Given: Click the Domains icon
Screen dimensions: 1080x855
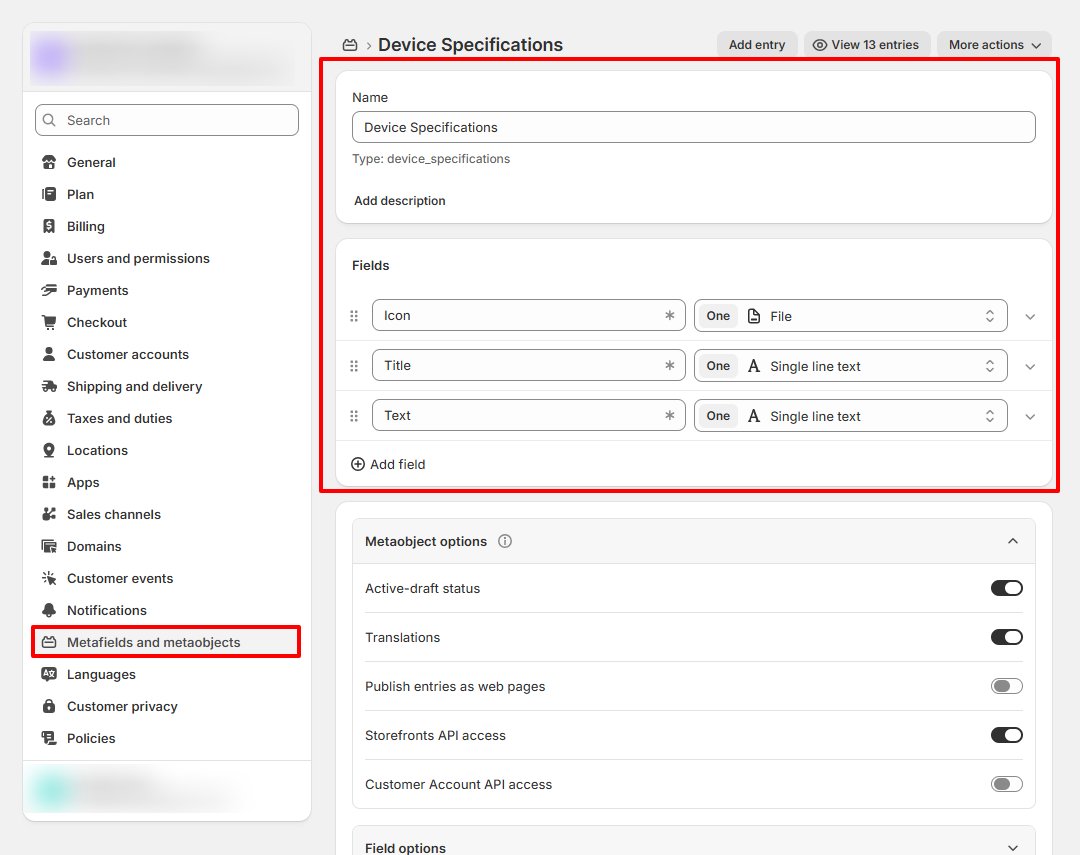Looking at the screenshot, I should coord(49,546).
